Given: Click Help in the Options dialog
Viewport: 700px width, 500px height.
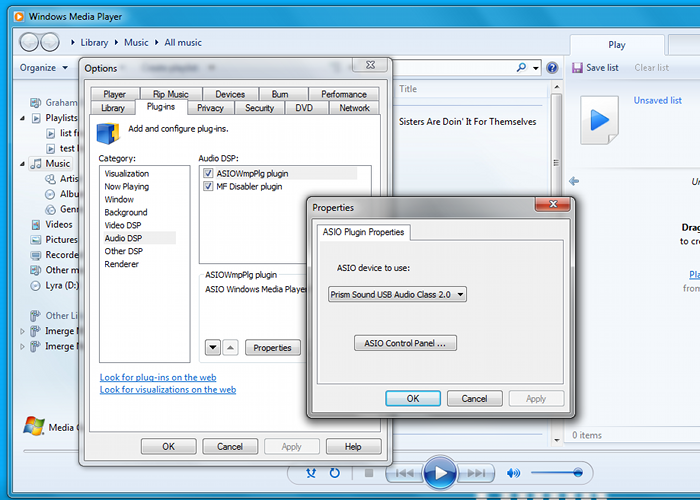Looking at the screenshot, I should [x=353, y=446].
